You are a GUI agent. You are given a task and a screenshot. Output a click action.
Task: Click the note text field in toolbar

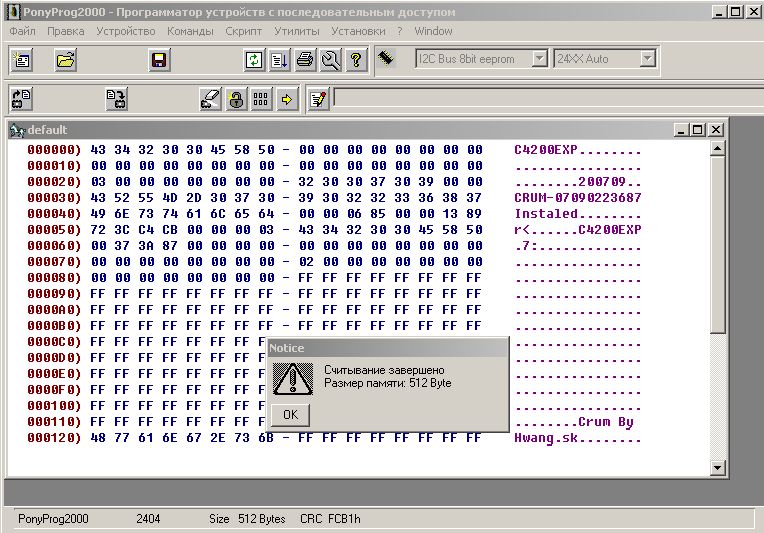(540, 98)
